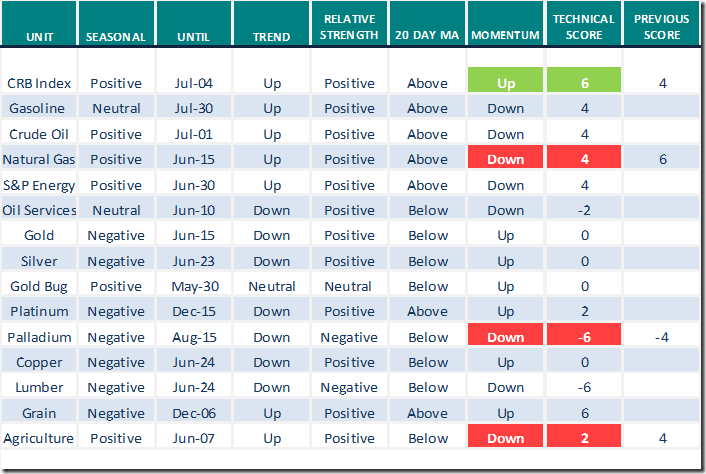
Task: Select Agriculture's red technical score 2 cell
Action: tap(585, 438)
